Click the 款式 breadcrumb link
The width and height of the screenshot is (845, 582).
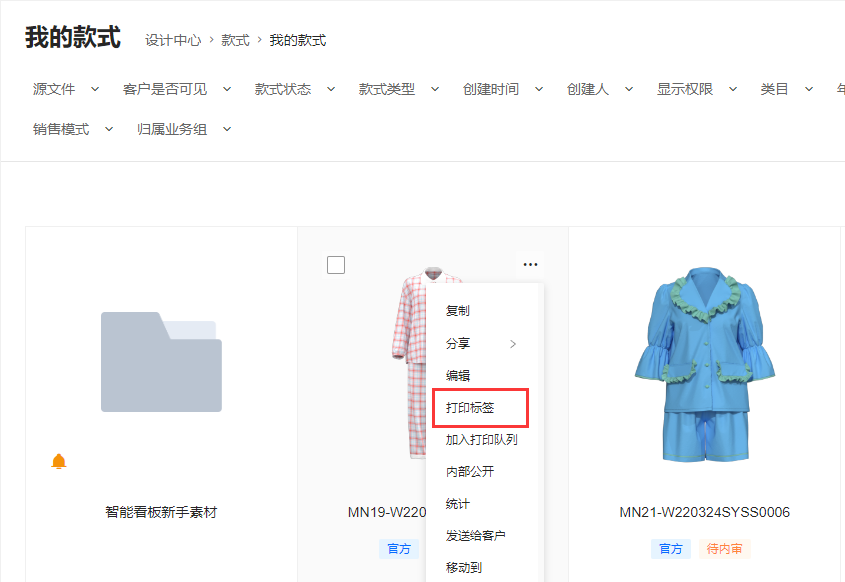coord(235,40)
